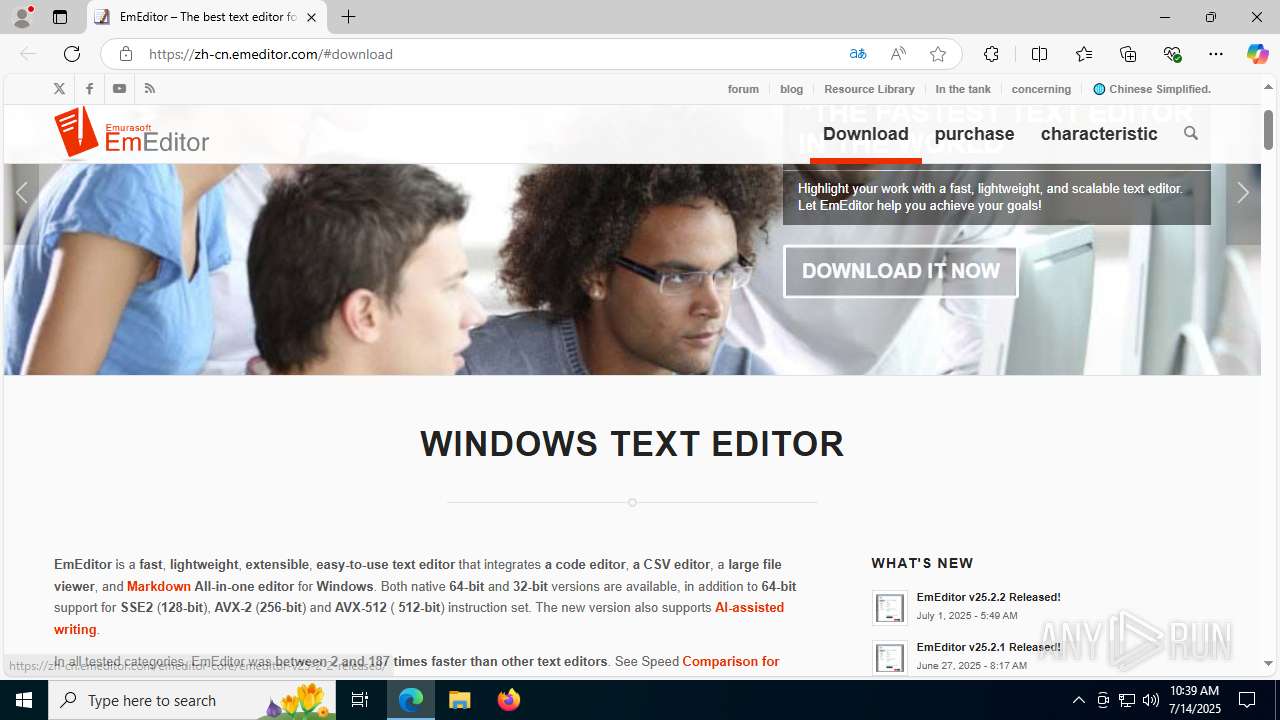Open the site search magnifier icon
The width and height of the screenshot is (1280, 720).
(1190, 133)
